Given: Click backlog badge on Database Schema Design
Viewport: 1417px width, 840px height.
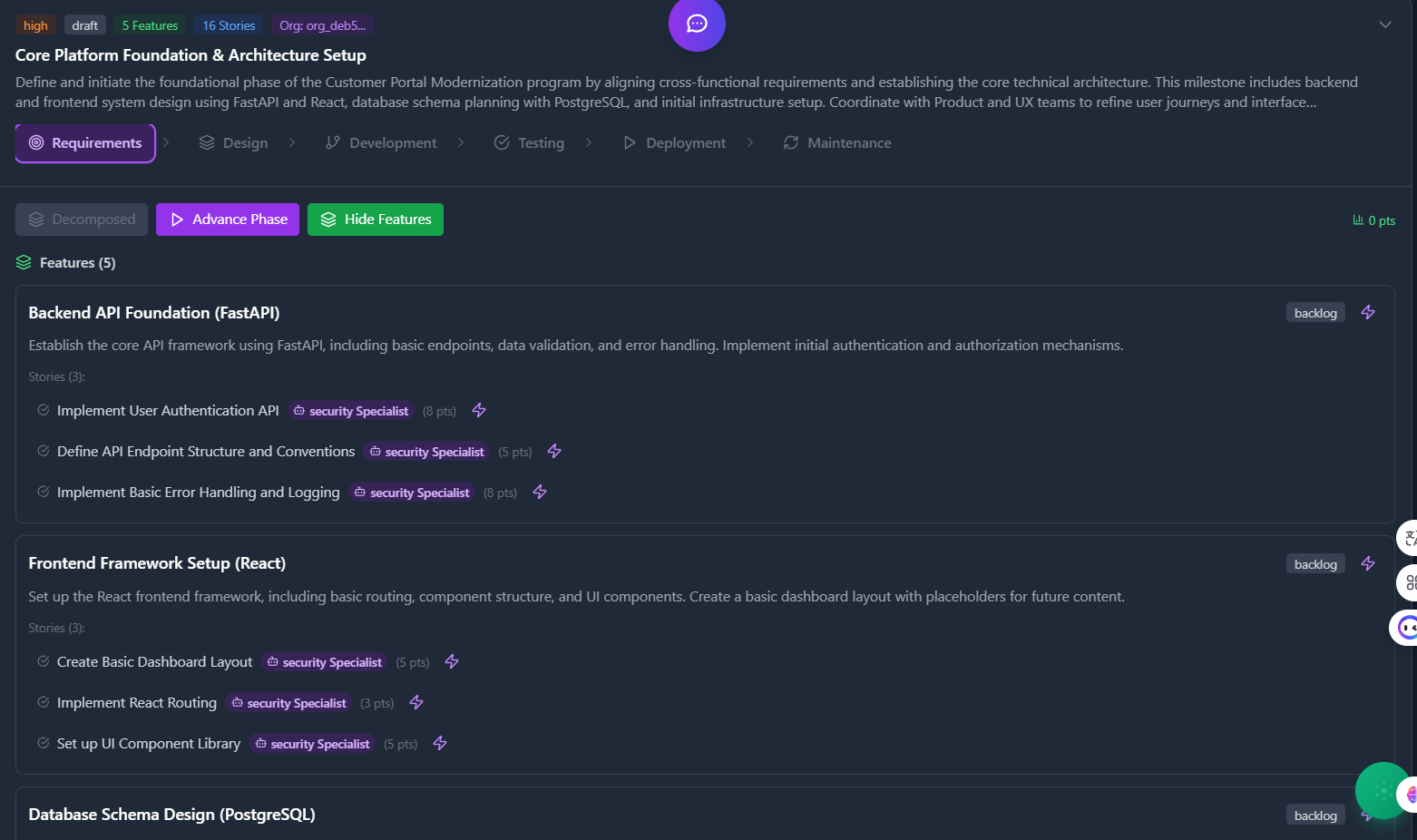Looking at the screenshot, I should click(1315, 816).
